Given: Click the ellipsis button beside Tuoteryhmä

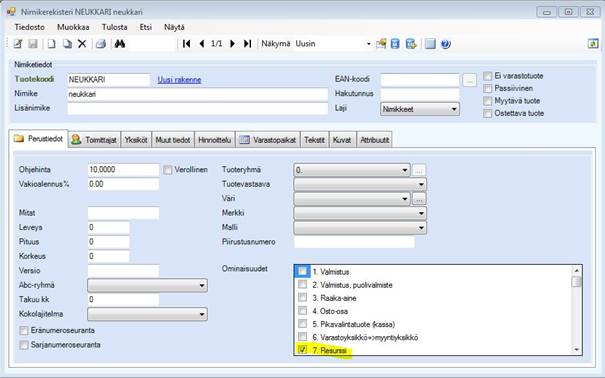Looking at the screenshot, I should click(419, 170).
